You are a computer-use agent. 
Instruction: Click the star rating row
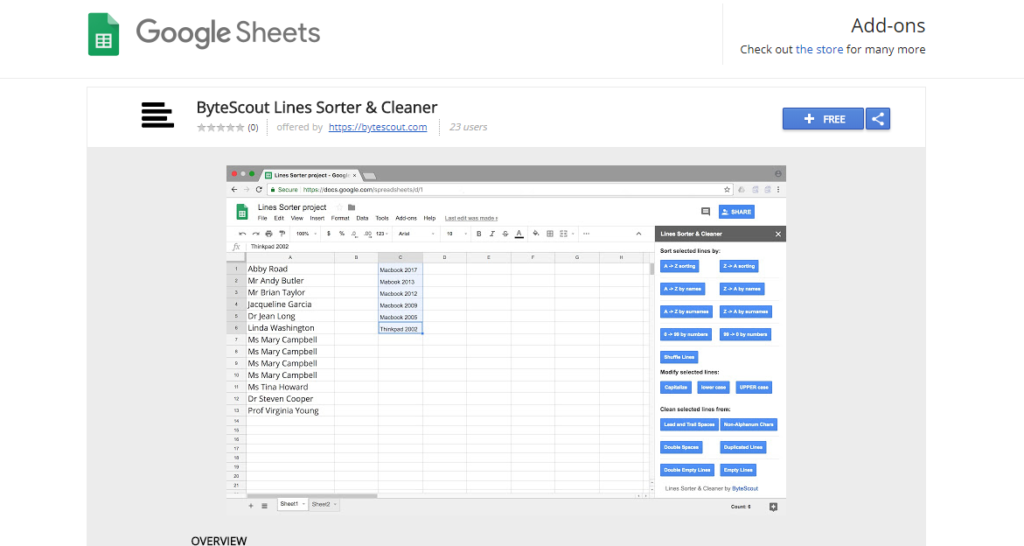pyautogui.click(x=220, y=128)
